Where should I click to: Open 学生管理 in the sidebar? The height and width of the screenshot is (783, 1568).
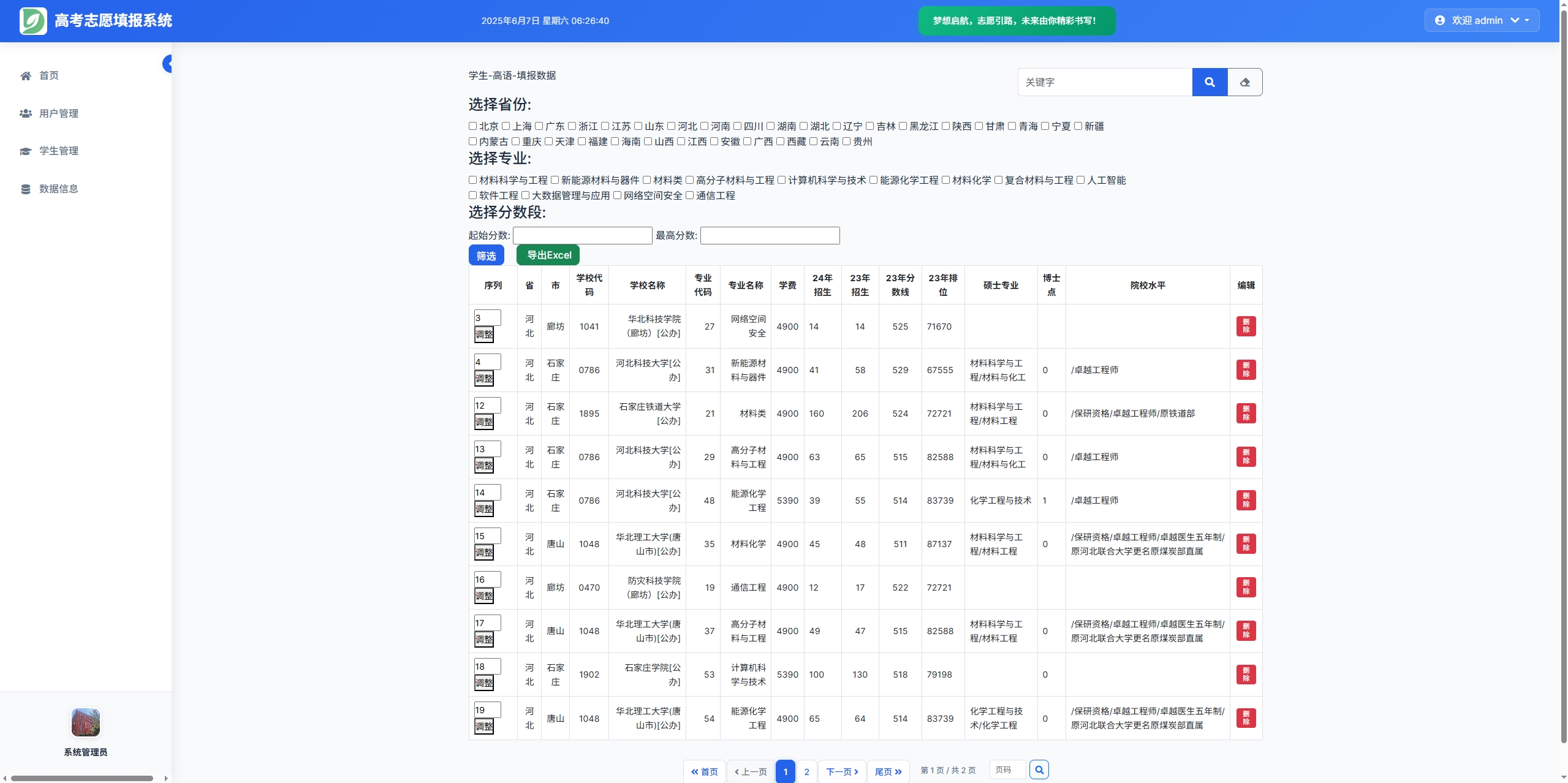point(58,151)
